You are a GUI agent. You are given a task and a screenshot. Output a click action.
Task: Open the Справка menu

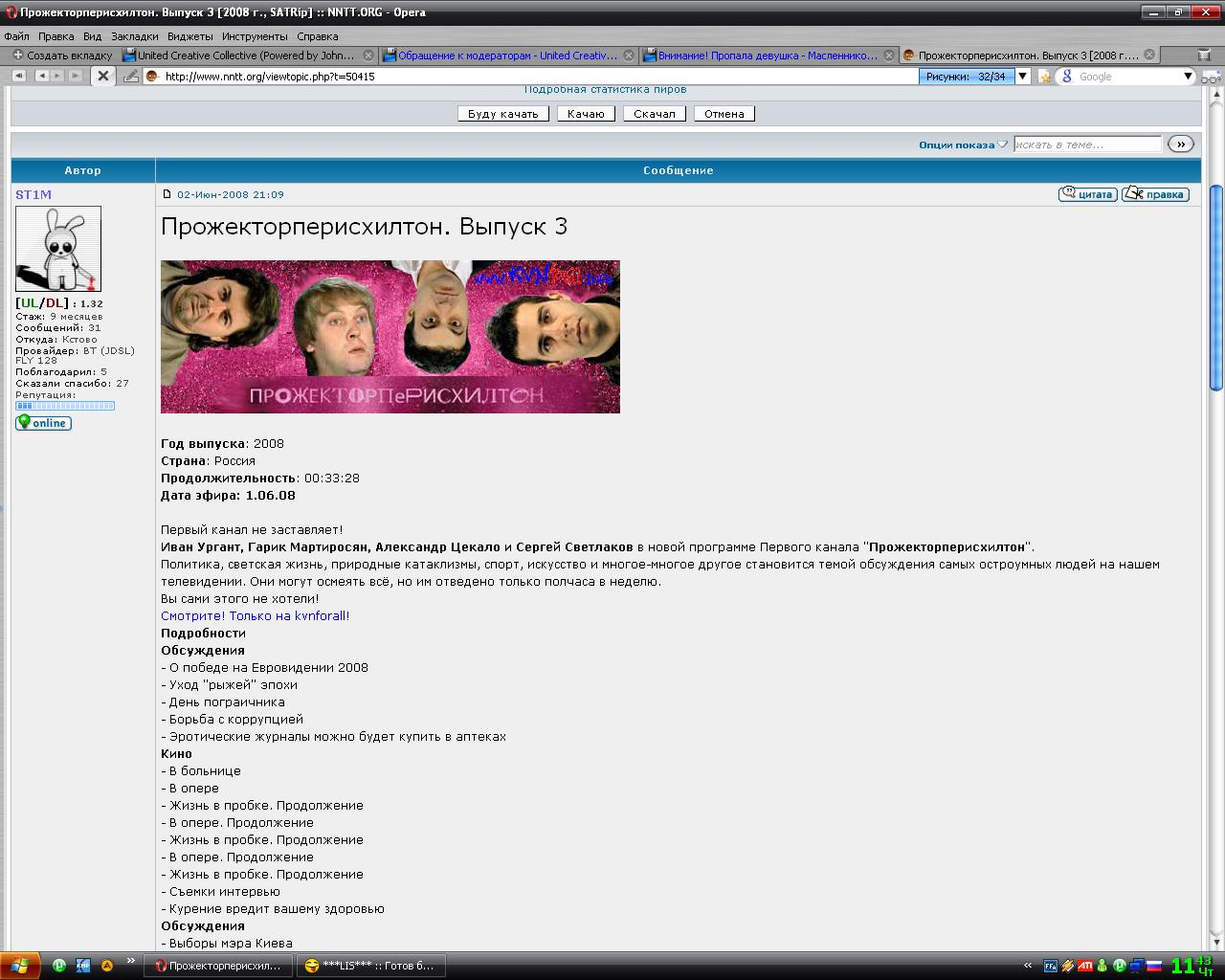(x=318, y=36)
